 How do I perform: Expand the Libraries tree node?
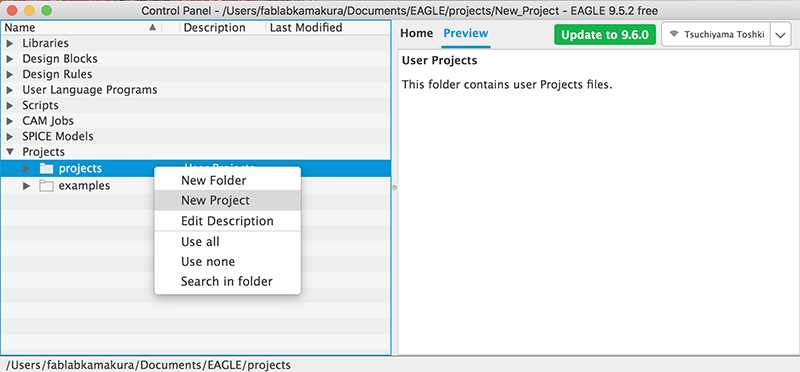pyautogui.click(x=10, y=43)
